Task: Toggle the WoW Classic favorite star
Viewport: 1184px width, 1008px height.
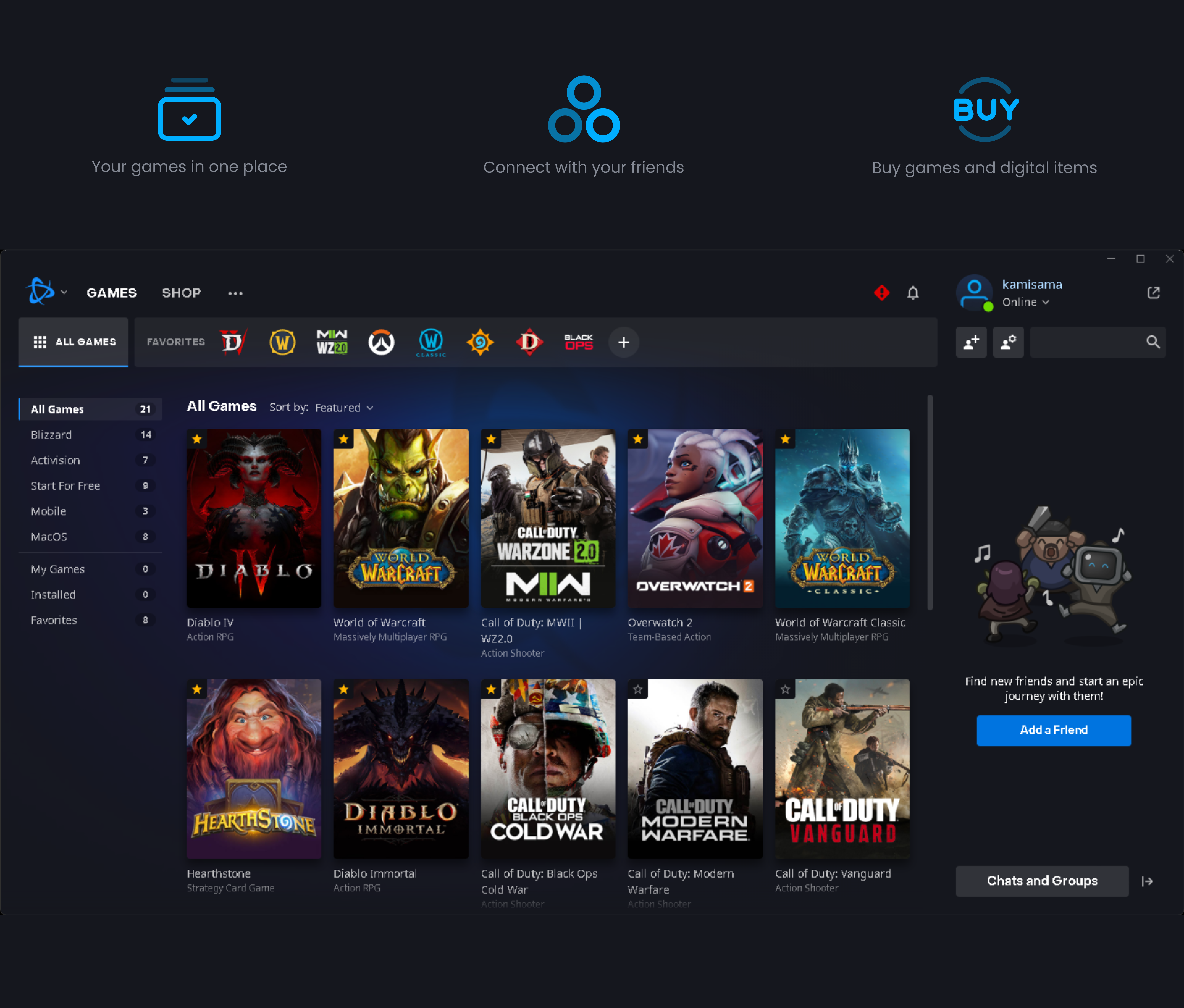Action: pos(785,439)
